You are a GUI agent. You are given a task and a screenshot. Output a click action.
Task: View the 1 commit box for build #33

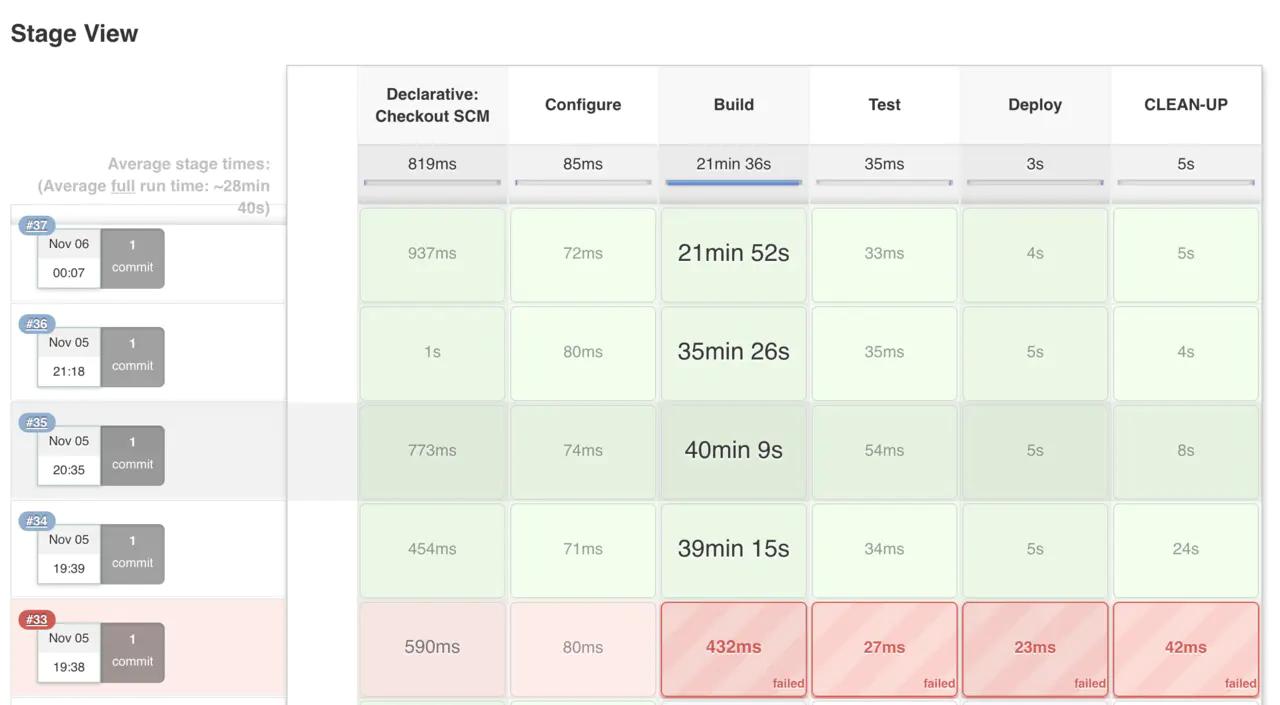pyautogui.click(x=132, y=651)
